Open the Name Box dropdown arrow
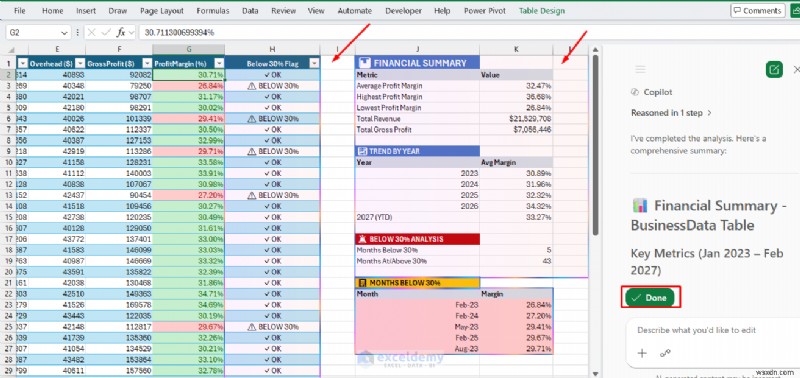The image size is (800, 378). pos(64,33)
